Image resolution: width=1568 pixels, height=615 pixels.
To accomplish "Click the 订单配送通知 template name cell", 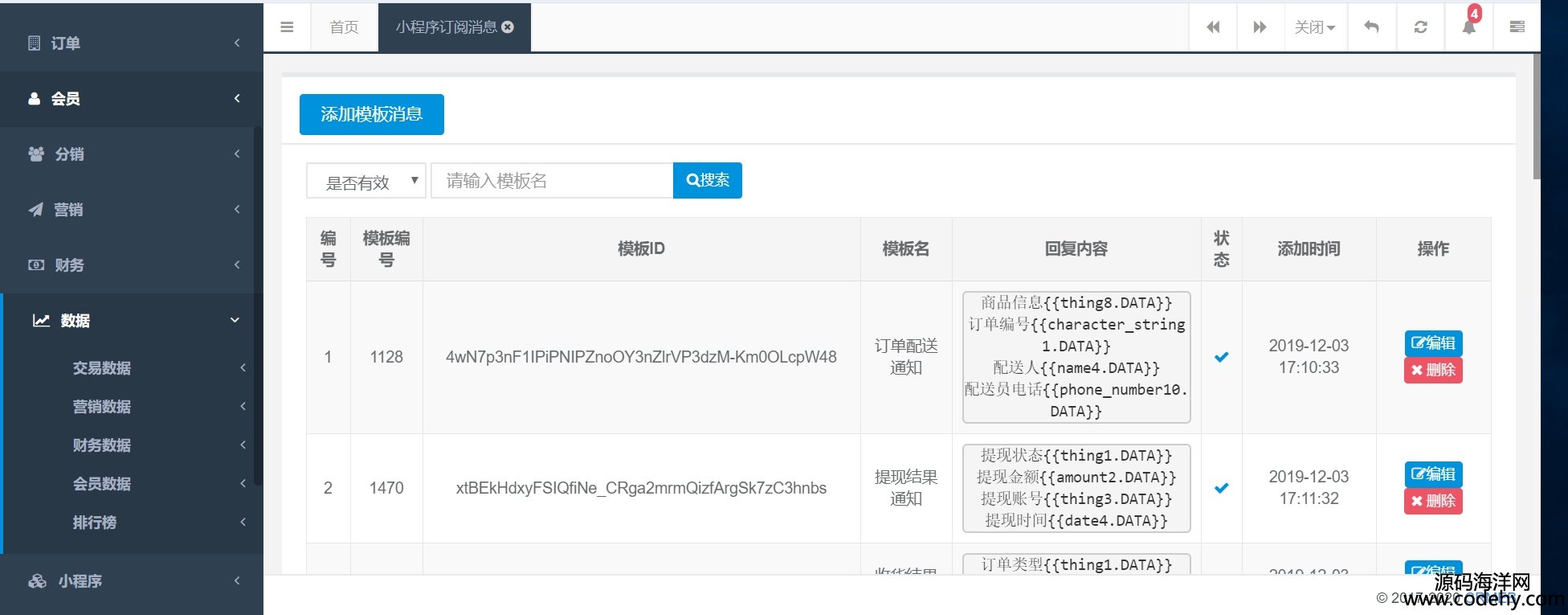I will pyautogui.click(x=906, y=357).
